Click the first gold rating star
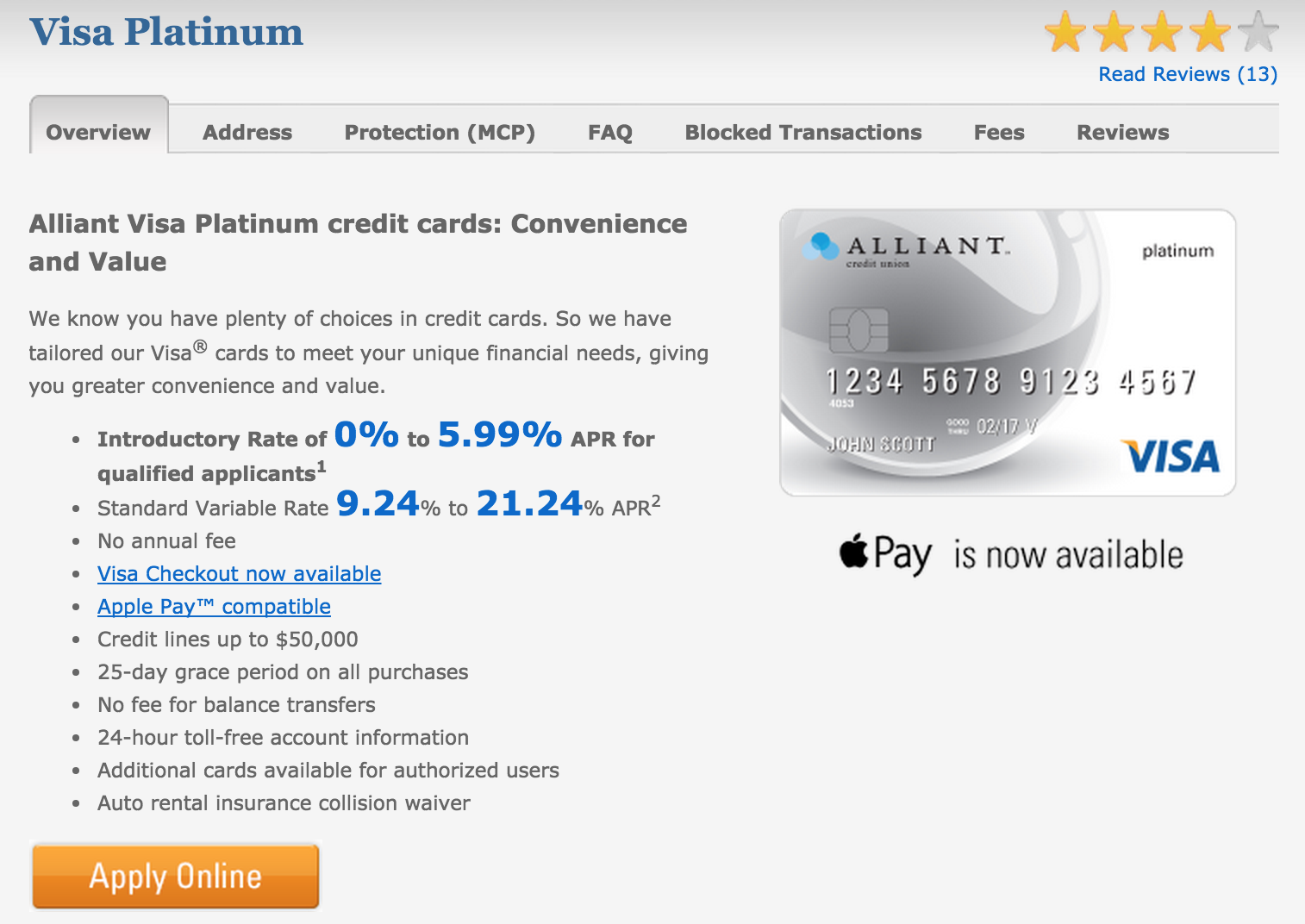Image resolution: width=1305 pixels, height=924 pixels. [x=1065, y=32]
